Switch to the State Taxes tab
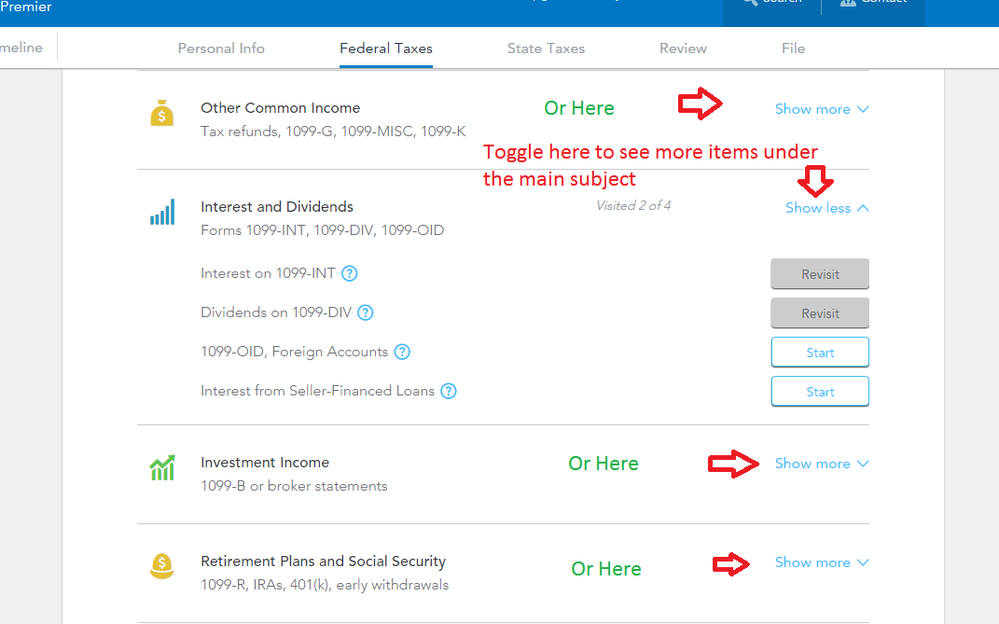This screenshot has width=999, height=624. pos(546,48)
